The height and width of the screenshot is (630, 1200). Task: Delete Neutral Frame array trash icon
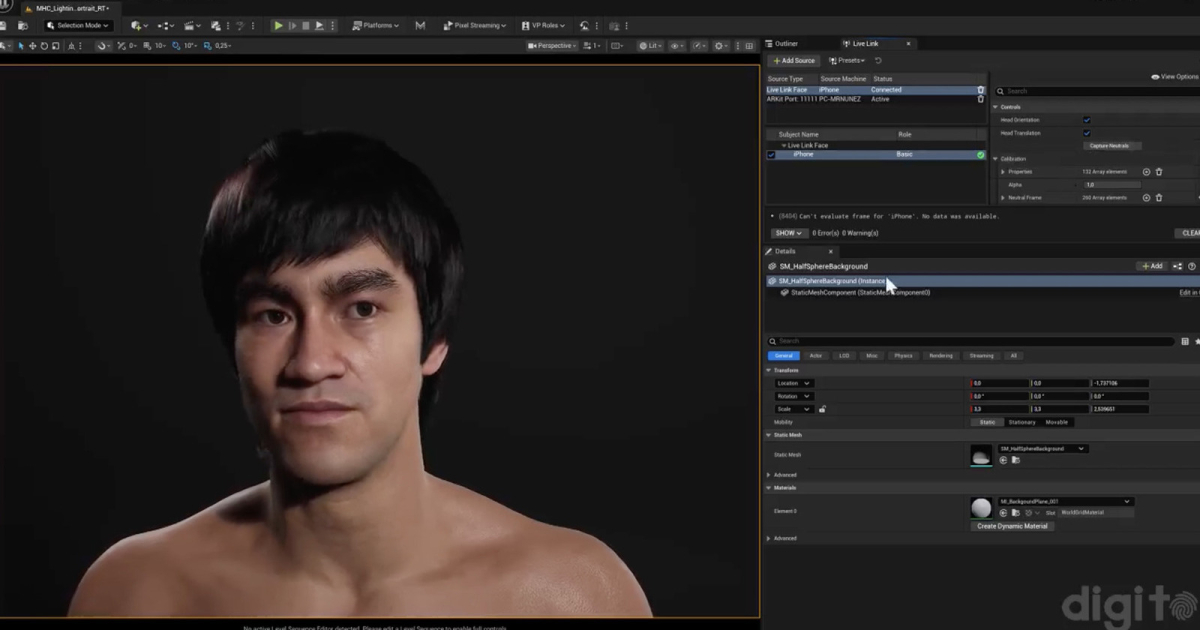1159,198
